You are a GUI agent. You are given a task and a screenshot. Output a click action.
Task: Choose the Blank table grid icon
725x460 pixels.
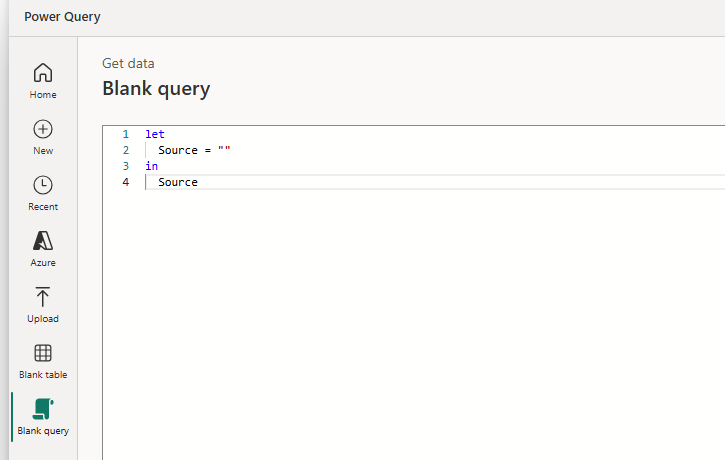pyautogui.click(x=43, y=353)
